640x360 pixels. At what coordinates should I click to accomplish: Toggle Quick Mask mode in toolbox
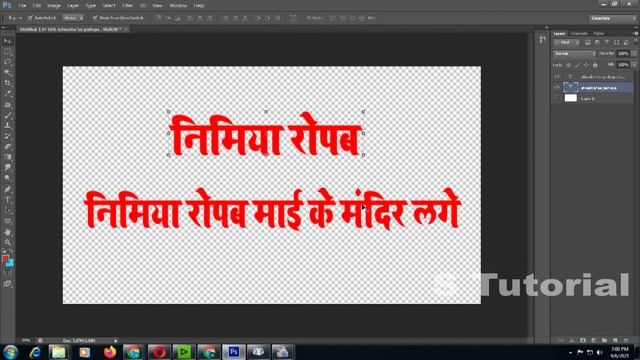[x=8, y=273]
